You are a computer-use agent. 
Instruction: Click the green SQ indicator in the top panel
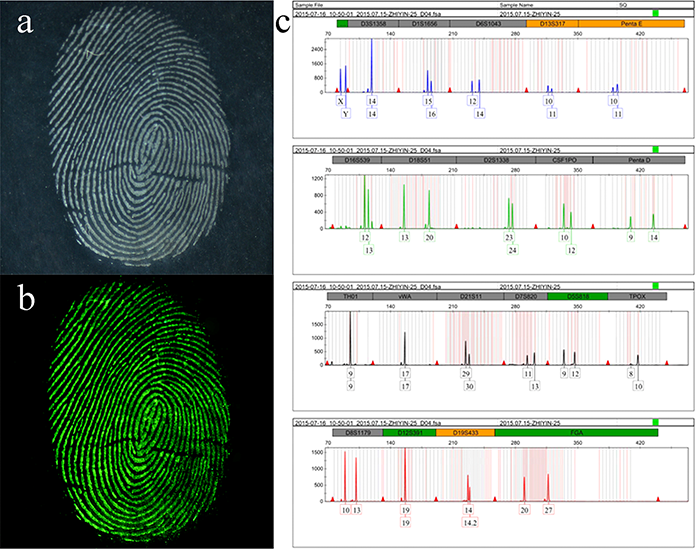click(655, 13)
